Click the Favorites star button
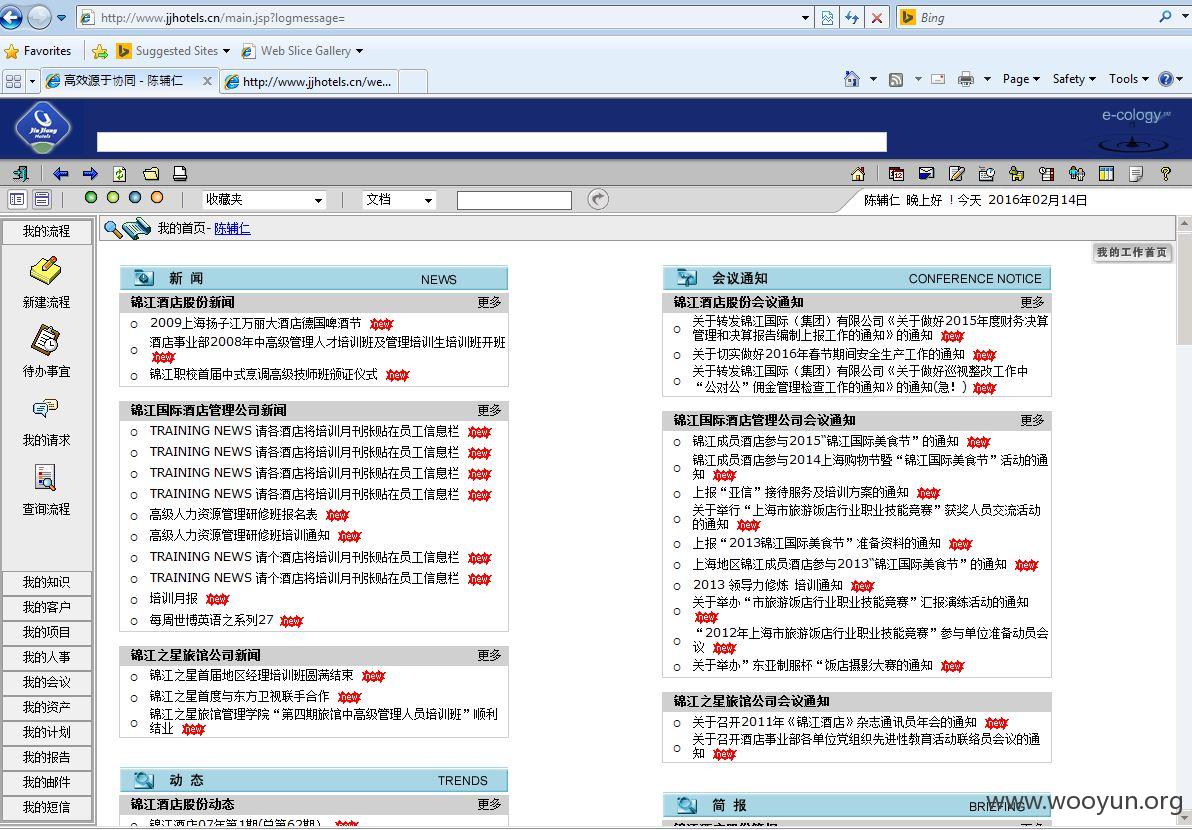1192x830 pixels. tap(38, 51)
